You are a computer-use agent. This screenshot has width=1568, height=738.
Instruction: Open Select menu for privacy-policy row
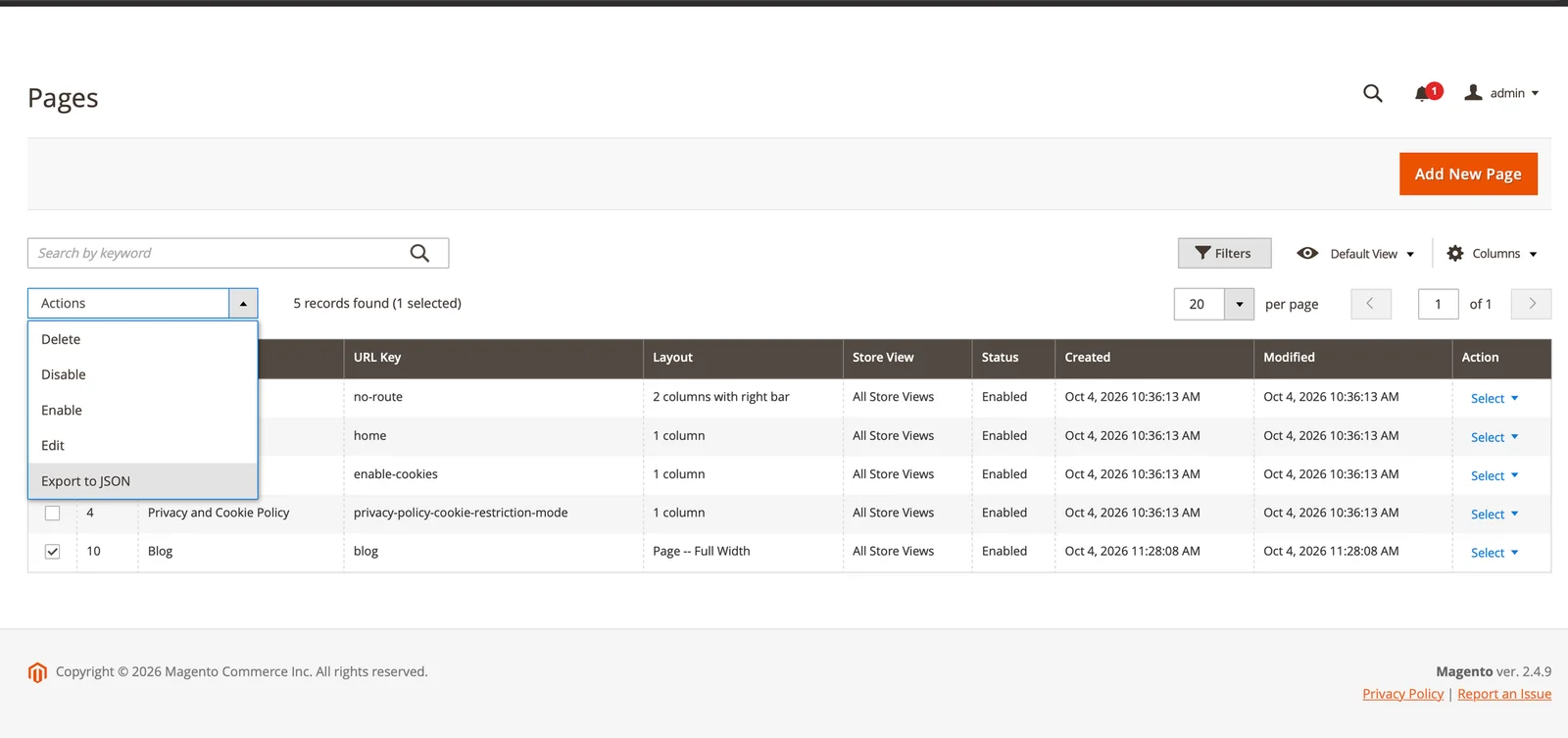pos(1494,514)
